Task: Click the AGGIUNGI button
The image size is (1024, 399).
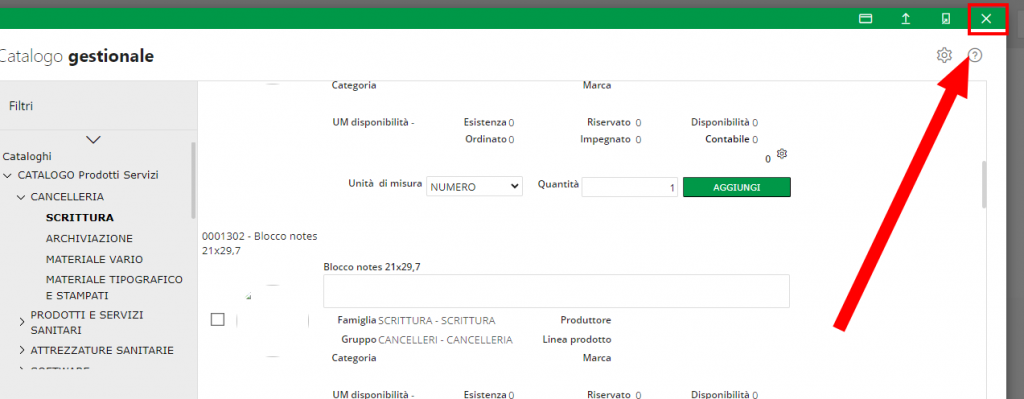Action: tap(737, 187)
